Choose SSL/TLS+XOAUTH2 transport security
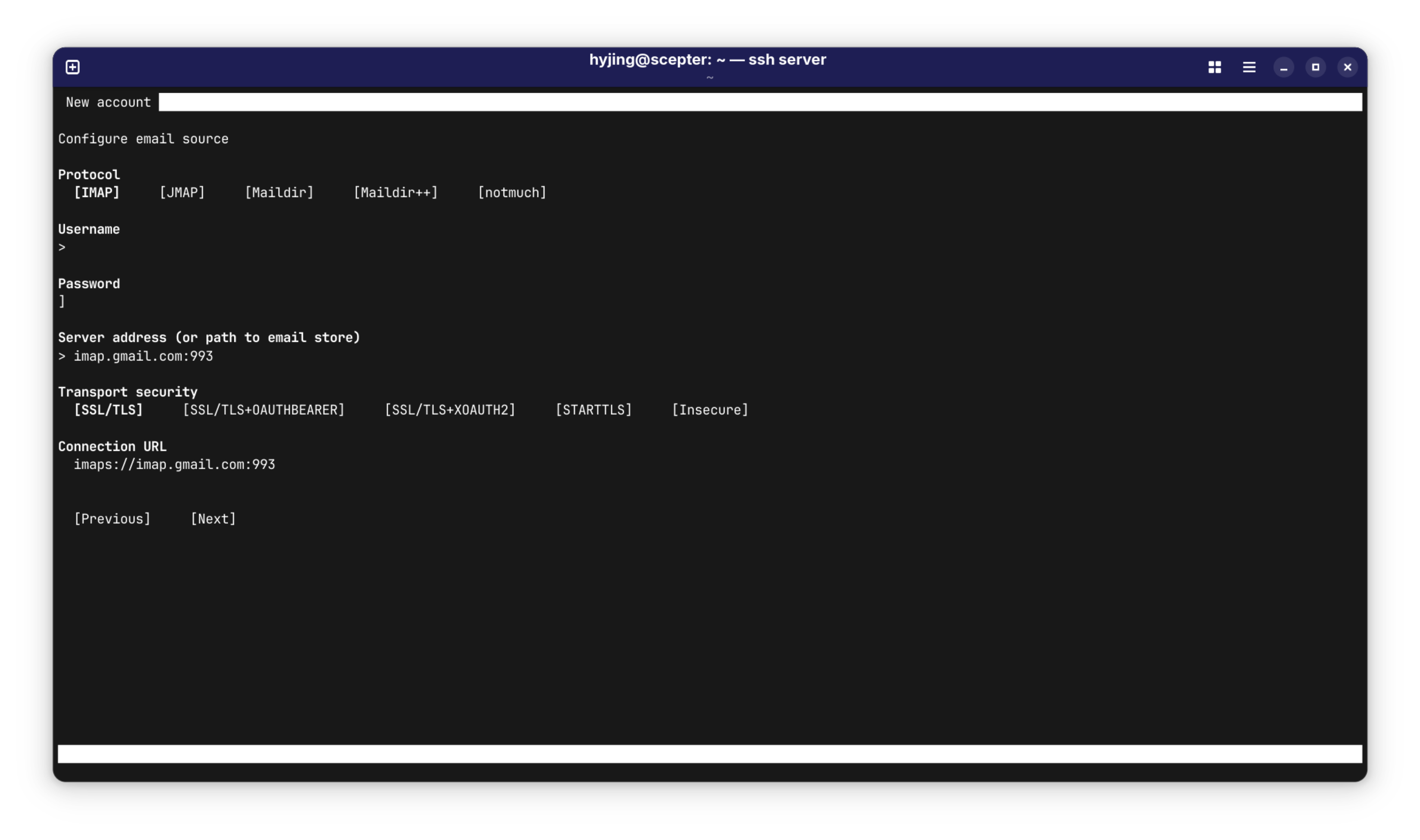The height and width of the screenshot is (840, 1420). tap(449, 410)
